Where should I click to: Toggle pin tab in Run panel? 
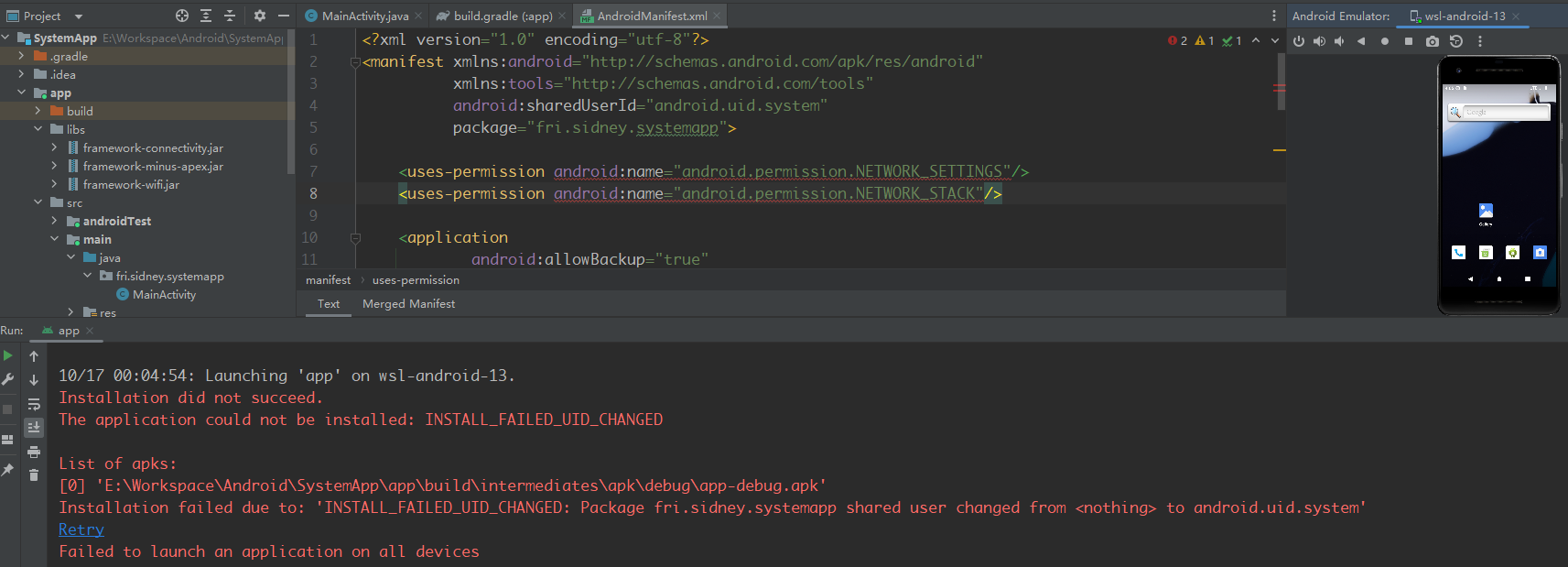[8, 470]
